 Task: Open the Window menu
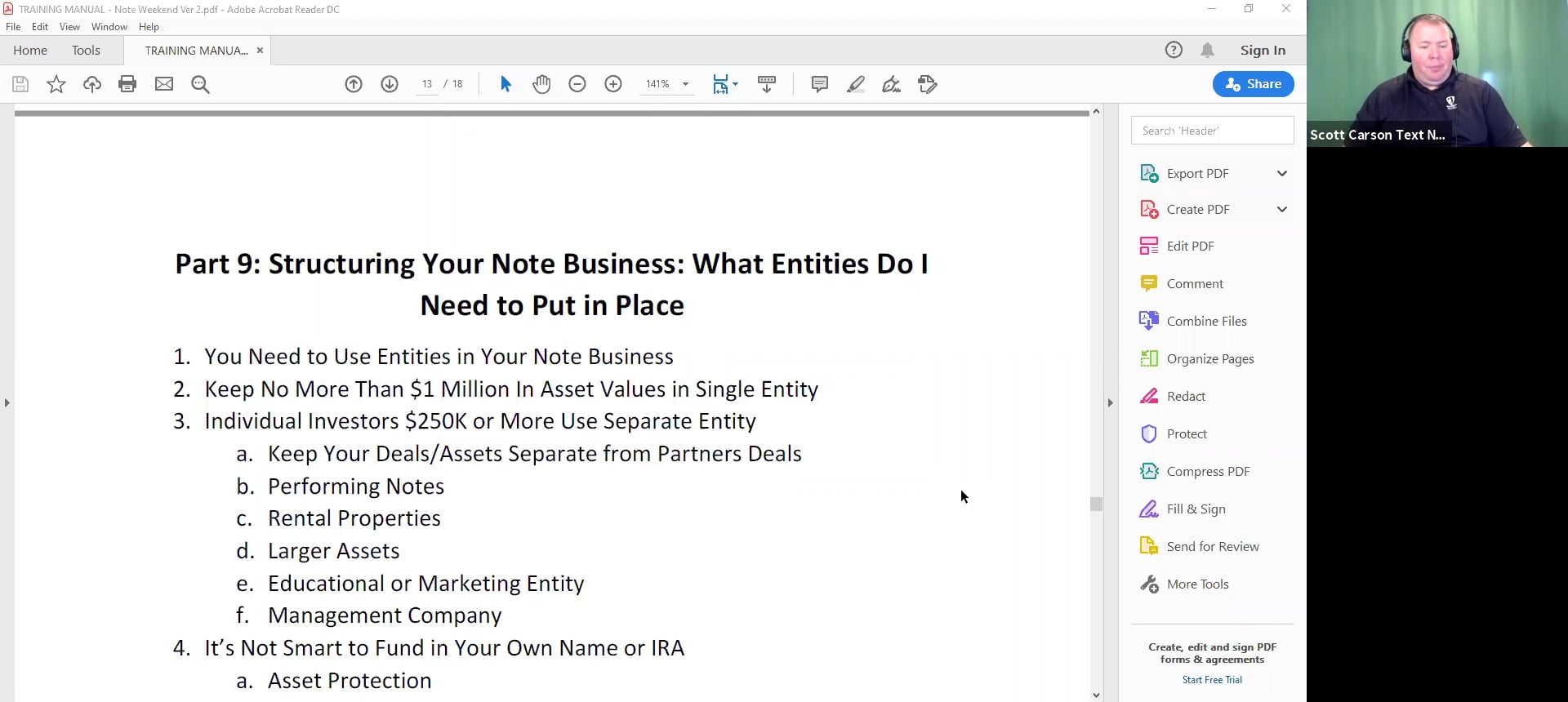pyautogui.click(x=109, y=27)
